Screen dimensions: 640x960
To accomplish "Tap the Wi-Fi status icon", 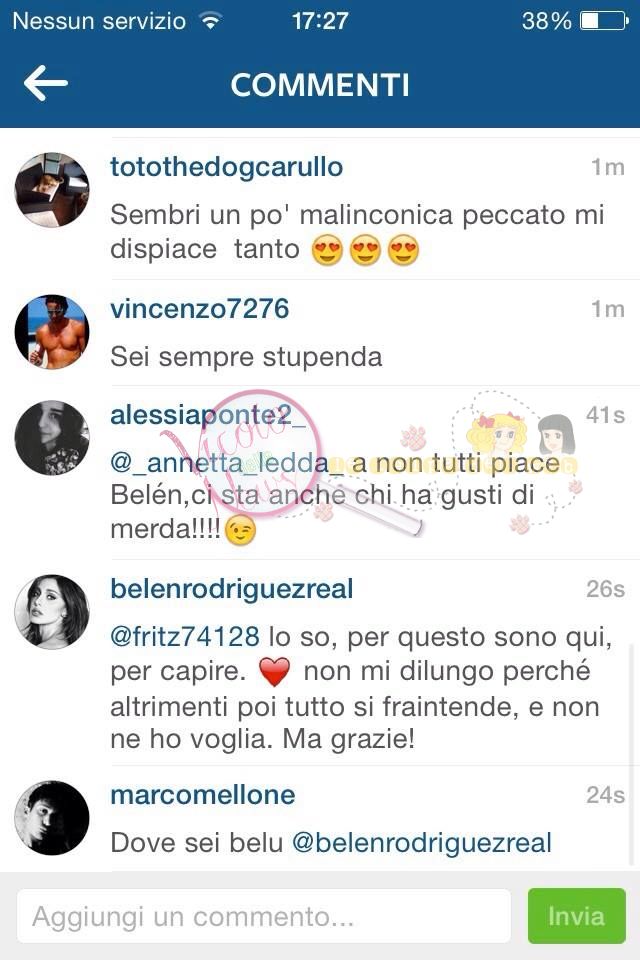I will point(210,21).
